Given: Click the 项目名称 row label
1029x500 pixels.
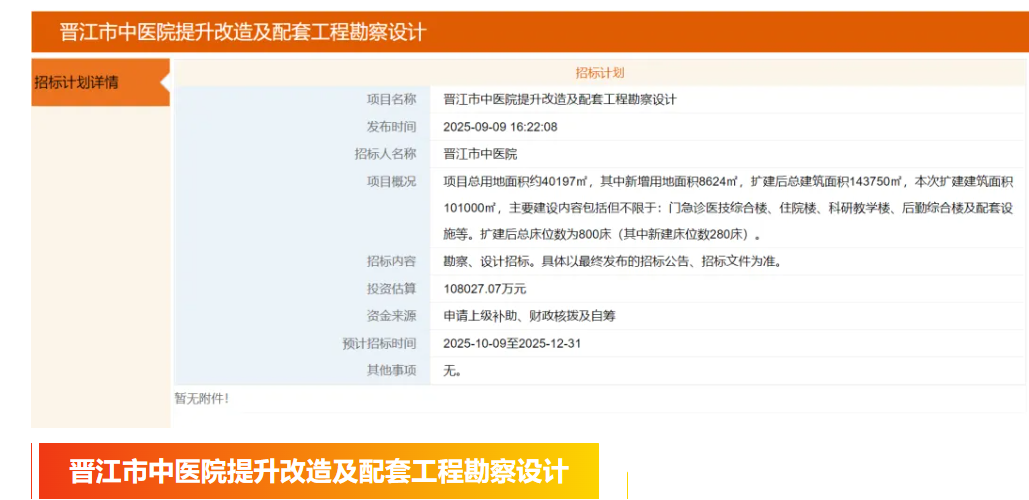Looking at the screenshot, I should point(391,99).
